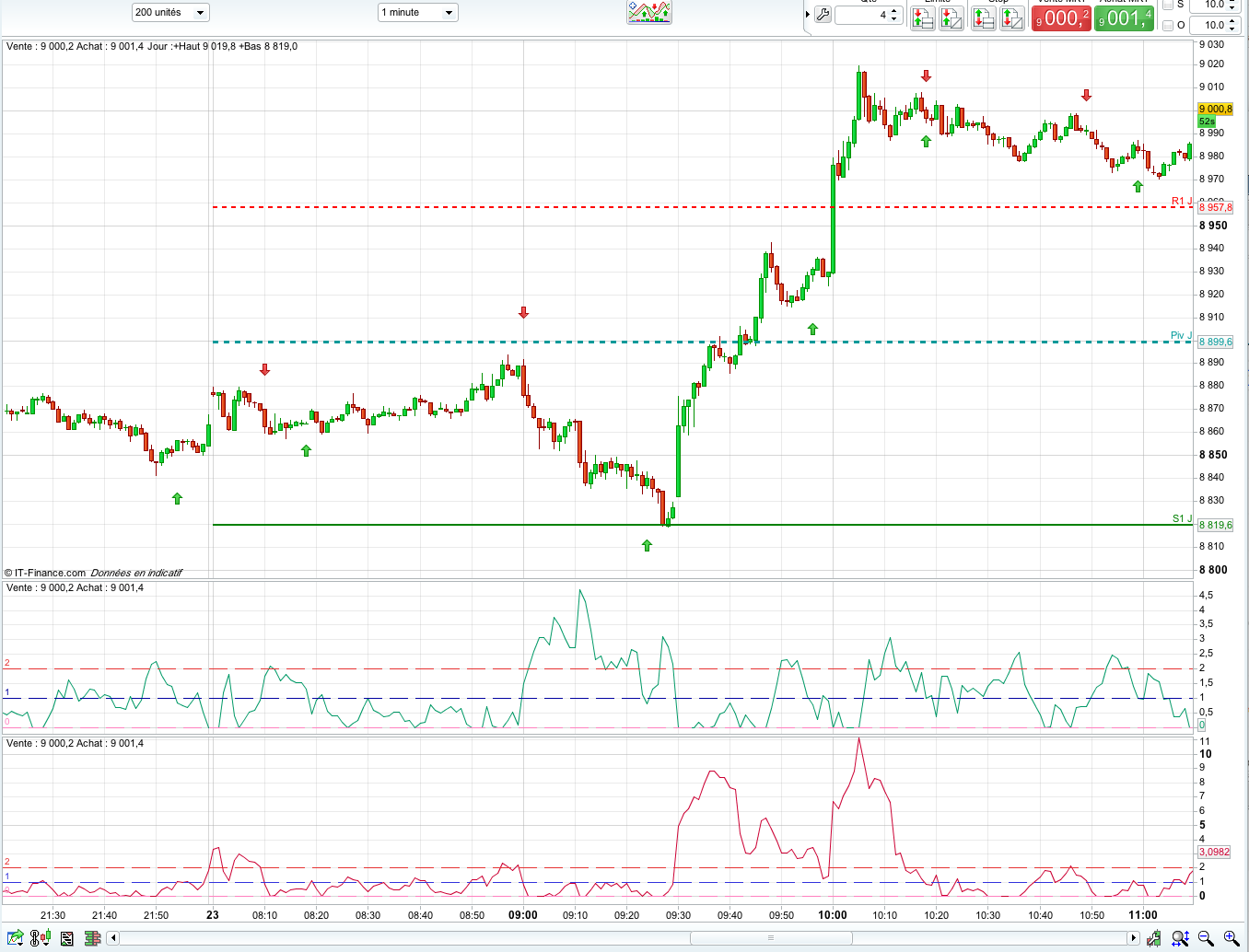Screen dimensions: 1249x952
Task: Click the date label 23 on time axis
Action: (213, 915)
